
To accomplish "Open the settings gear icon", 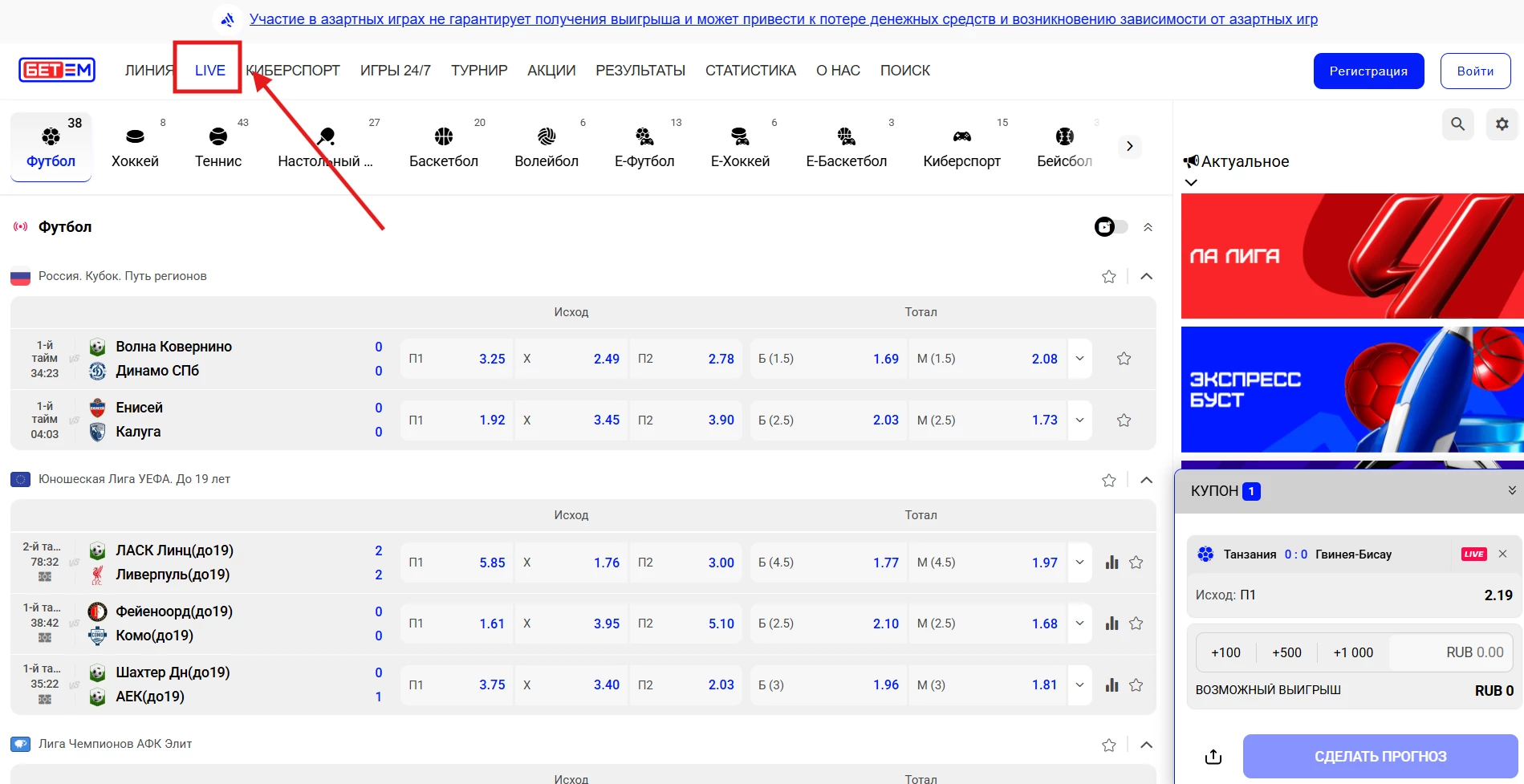I will click(1502, 124).
